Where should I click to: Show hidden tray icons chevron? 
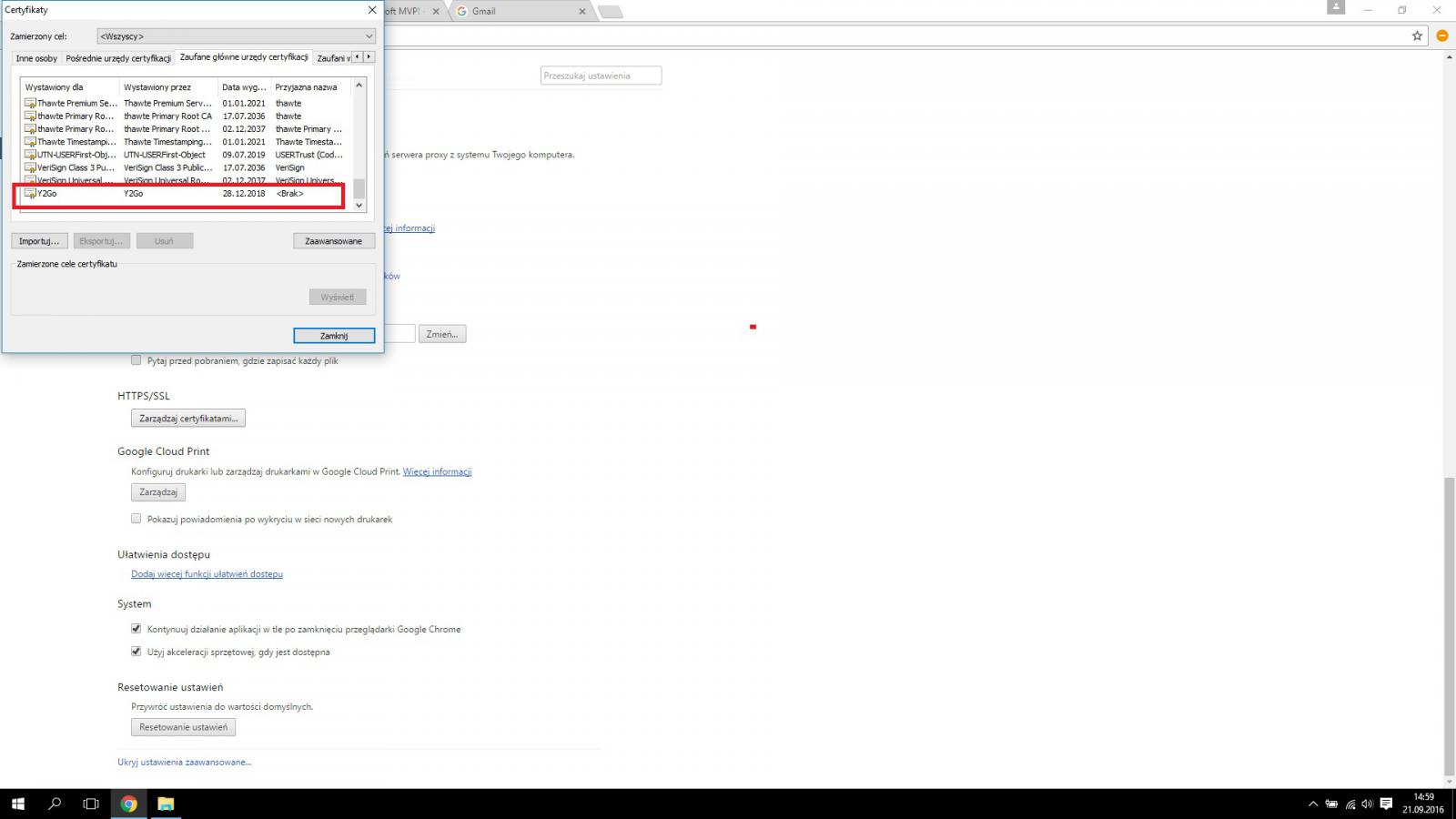1312,804
